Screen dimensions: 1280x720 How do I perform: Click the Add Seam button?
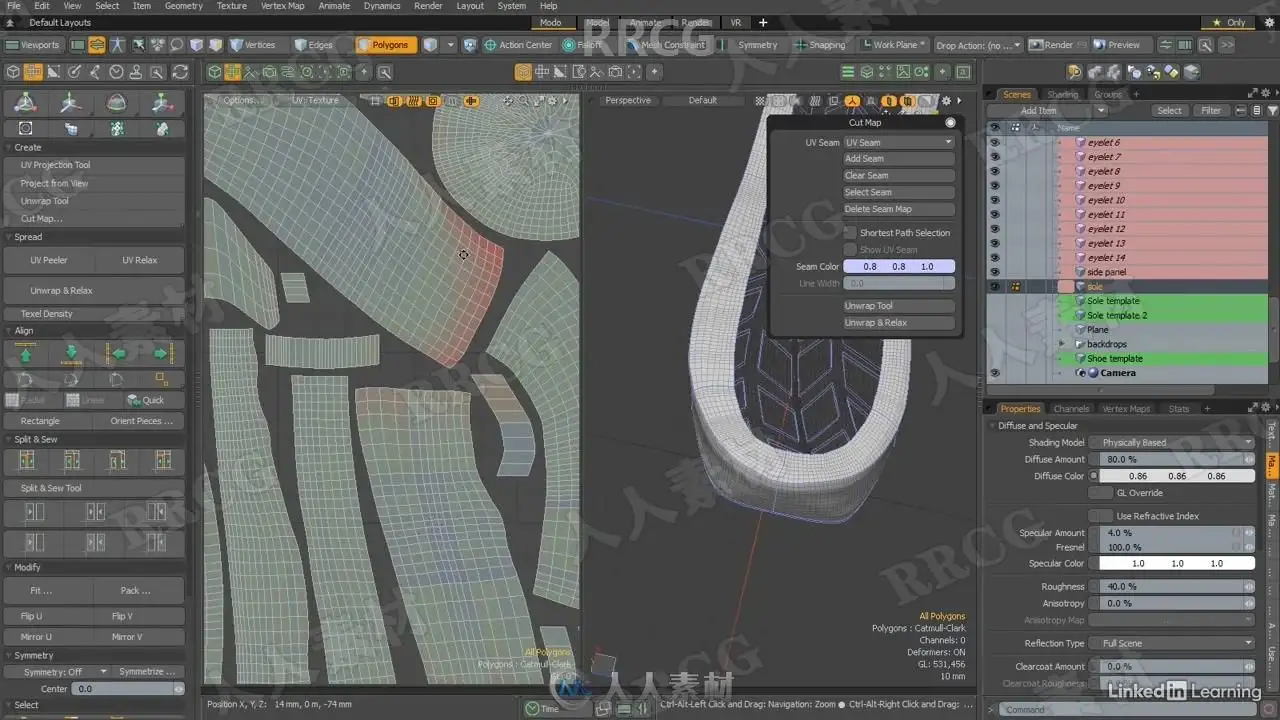tap(899, 159)
